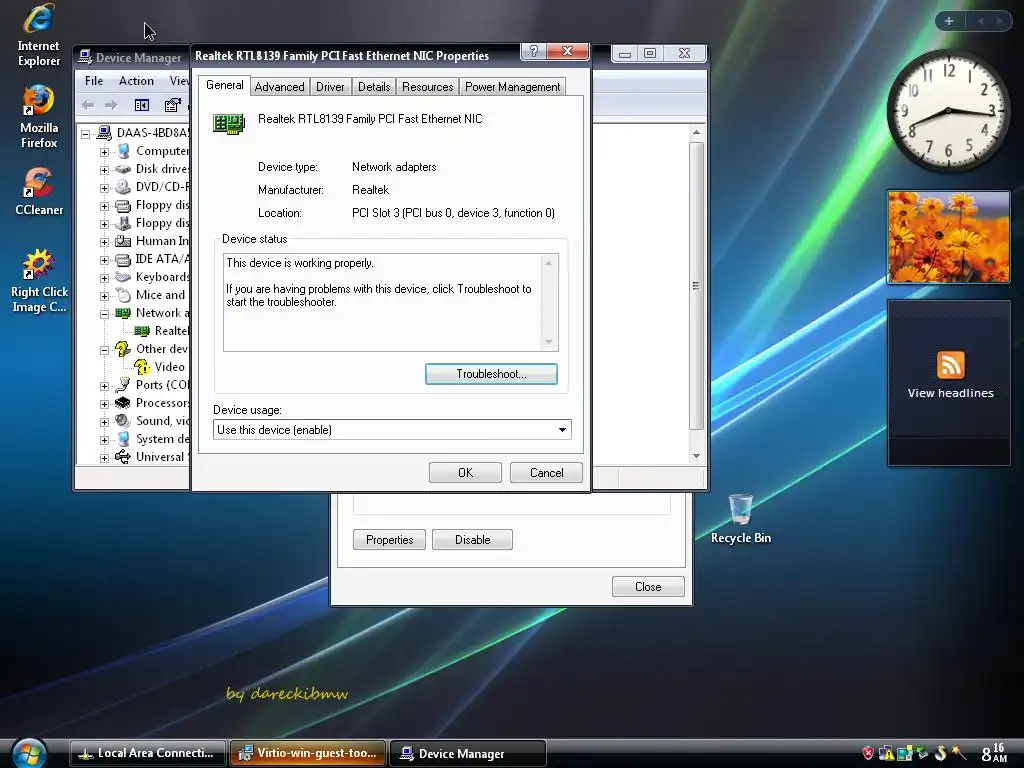The width and height of the screenshot is (1024, 768).
Task: Collapse the DAAS-4BD8A root node
Action: click(86, 134)
